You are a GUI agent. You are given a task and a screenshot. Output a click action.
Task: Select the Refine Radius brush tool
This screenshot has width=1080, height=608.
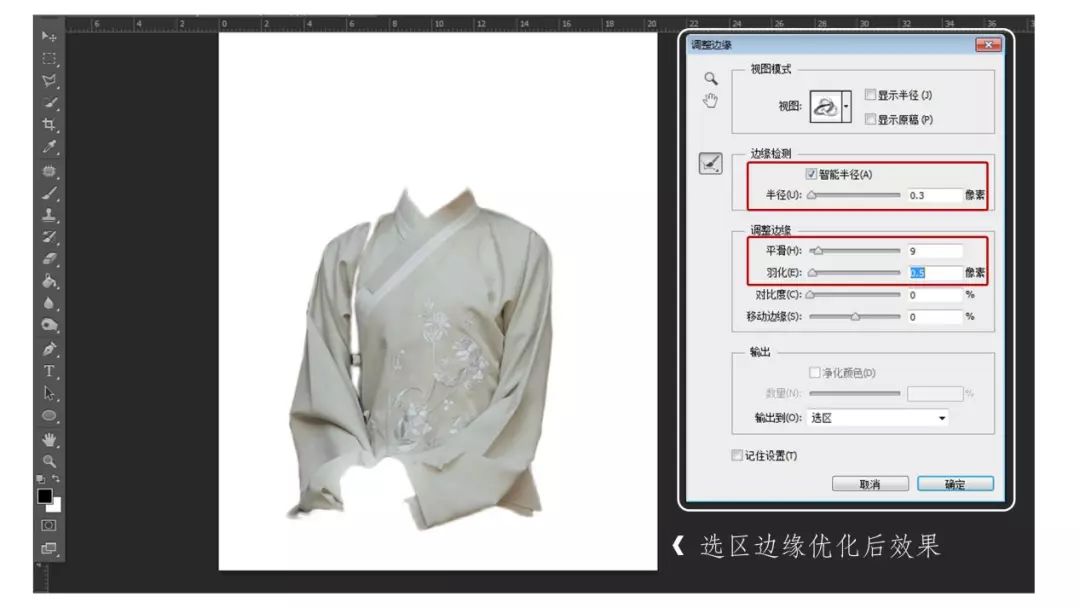tap(711, 163)
